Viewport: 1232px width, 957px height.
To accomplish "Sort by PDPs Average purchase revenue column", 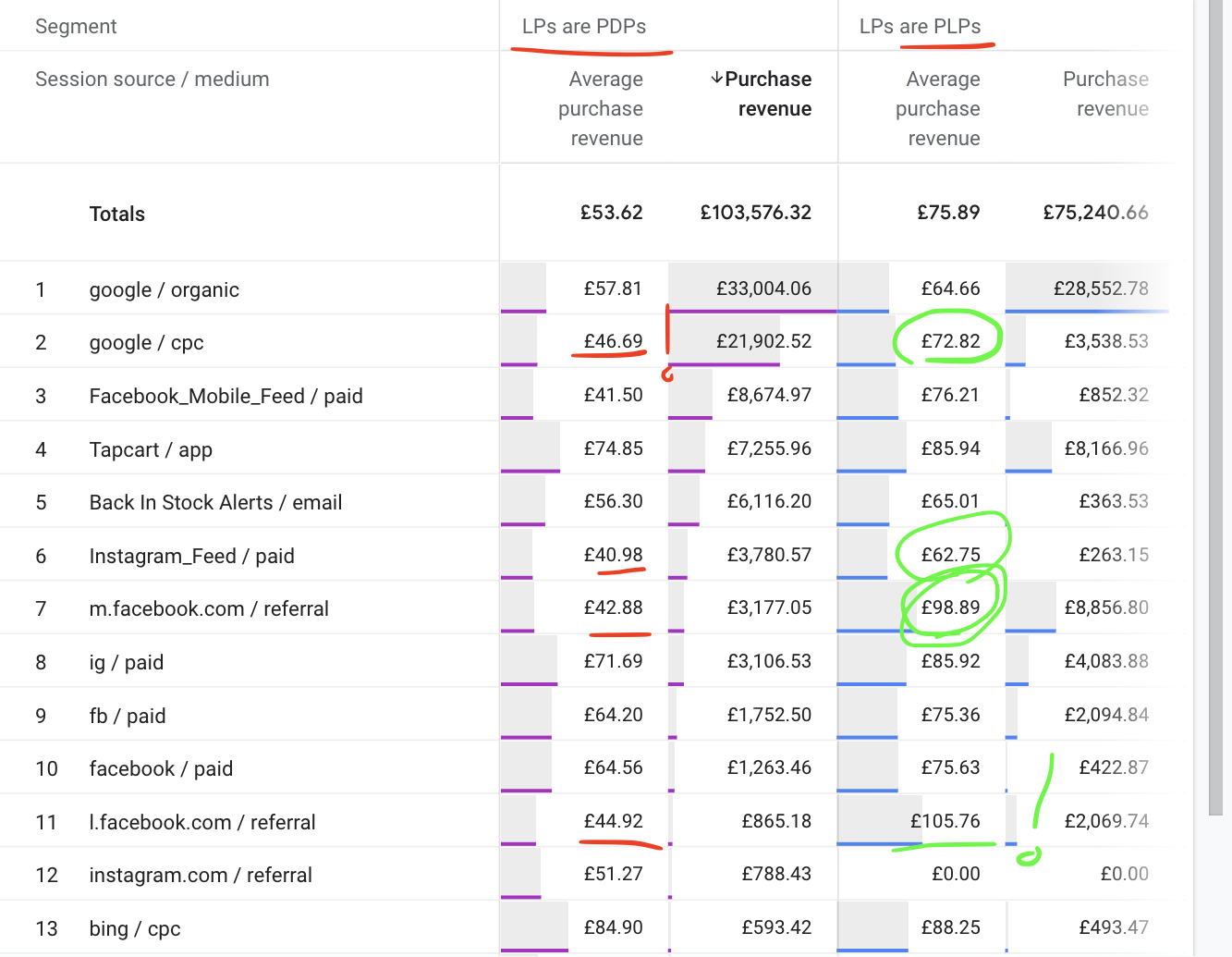I will point(602,108).
